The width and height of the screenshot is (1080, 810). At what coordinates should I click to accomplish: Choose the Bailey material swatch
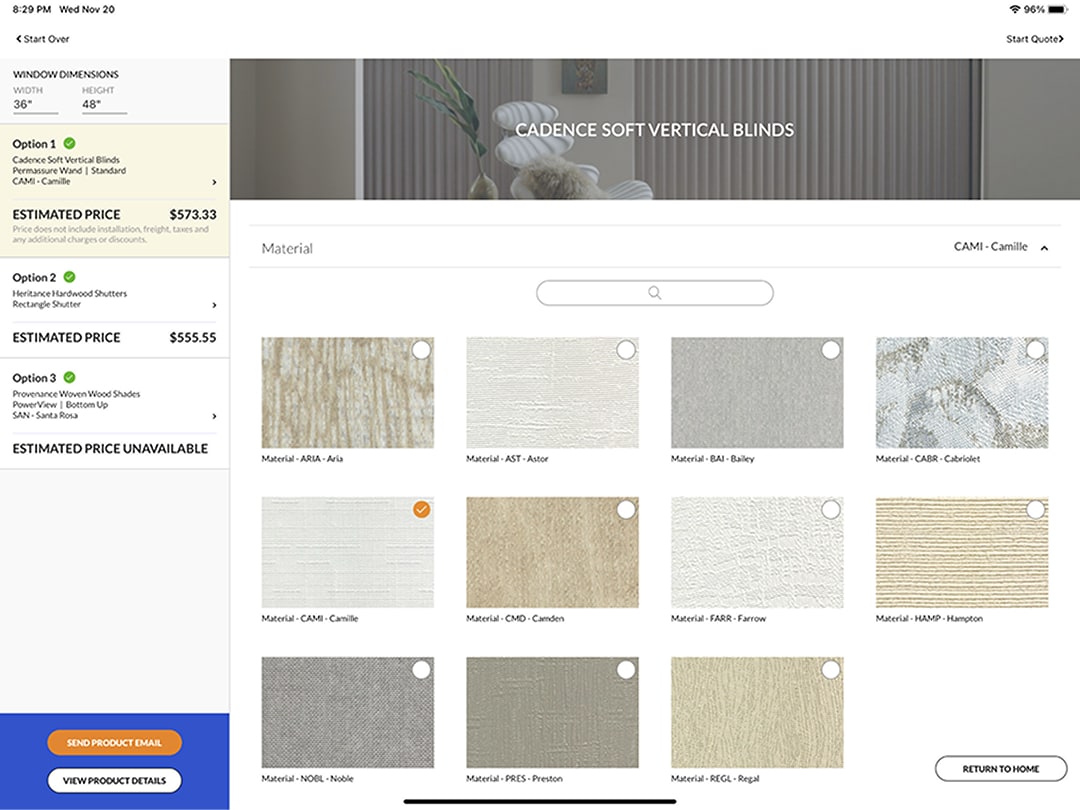[x=757, y=393]
